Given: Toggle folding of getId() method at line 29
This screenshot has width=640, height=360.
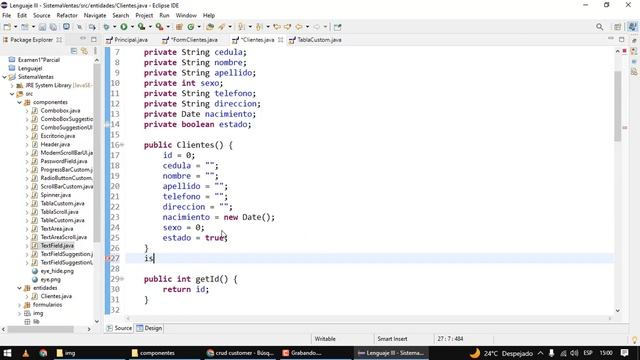Looking at the screenshot, I should click(x=122, y=279).
